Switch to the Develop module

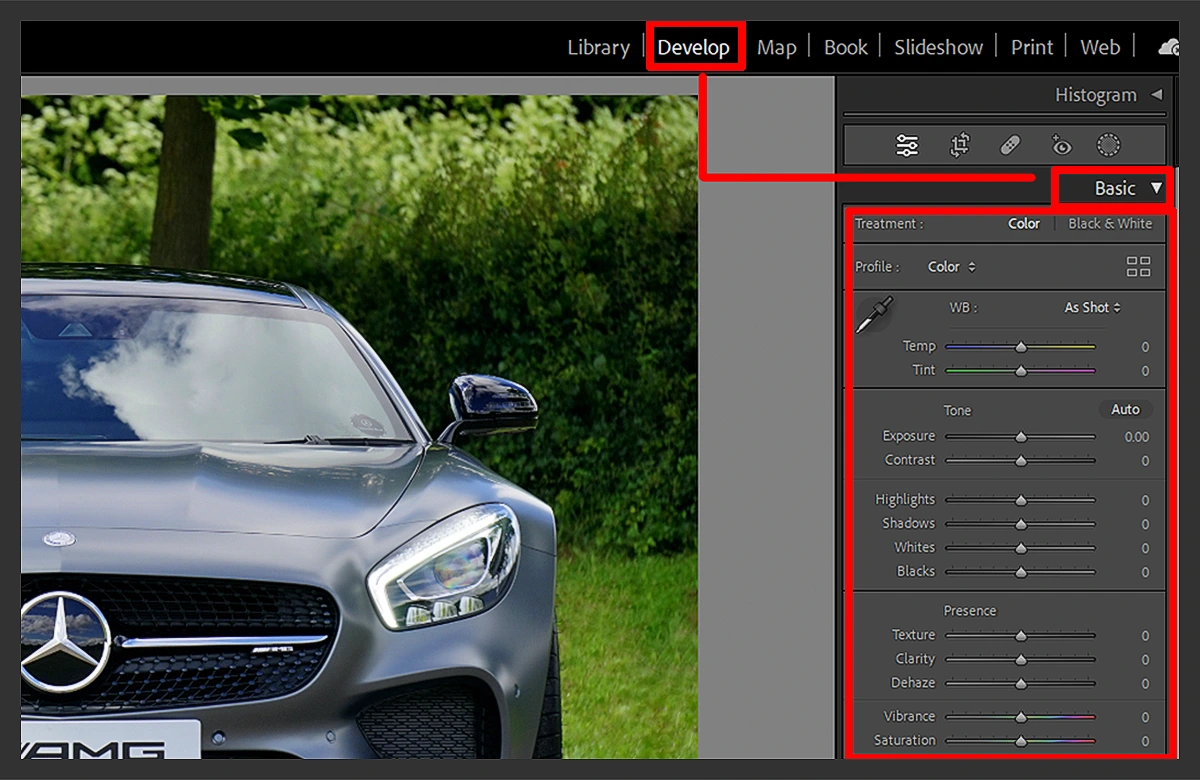(x=694, y=47)
